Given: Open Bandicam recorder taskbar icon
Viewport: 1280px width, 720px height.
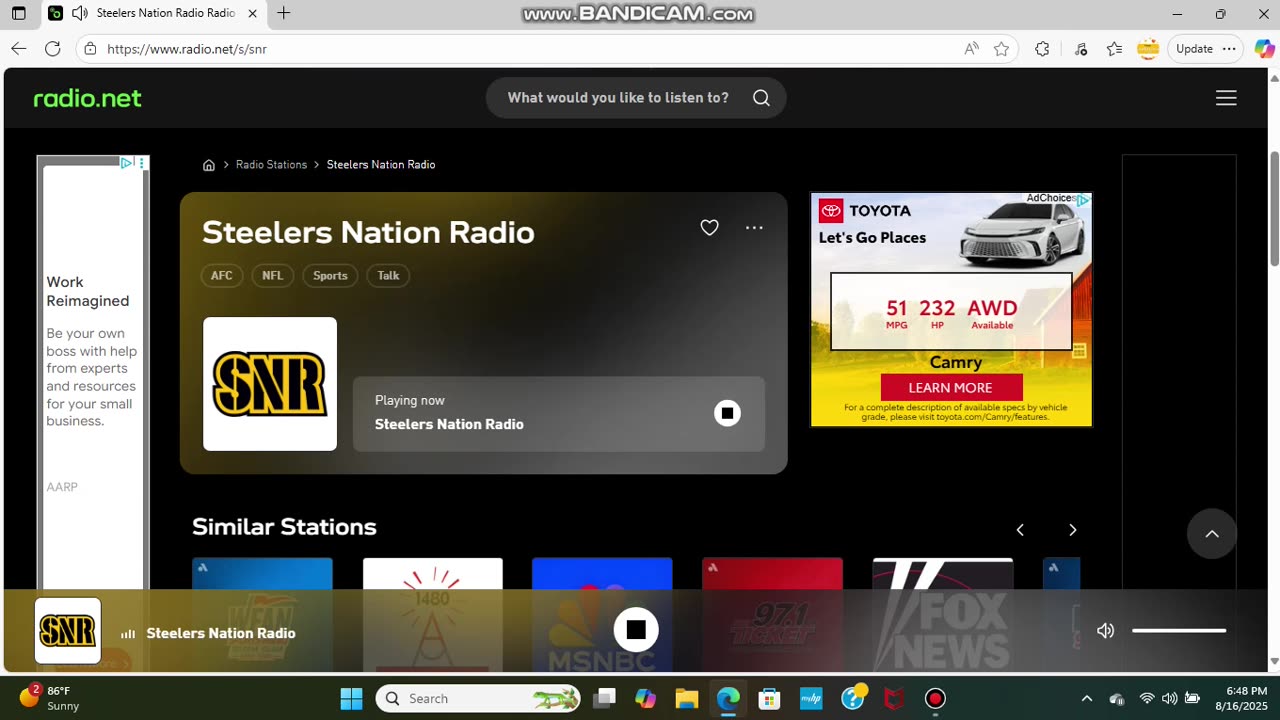Looking at the screenshot, I should pos(935,698).
